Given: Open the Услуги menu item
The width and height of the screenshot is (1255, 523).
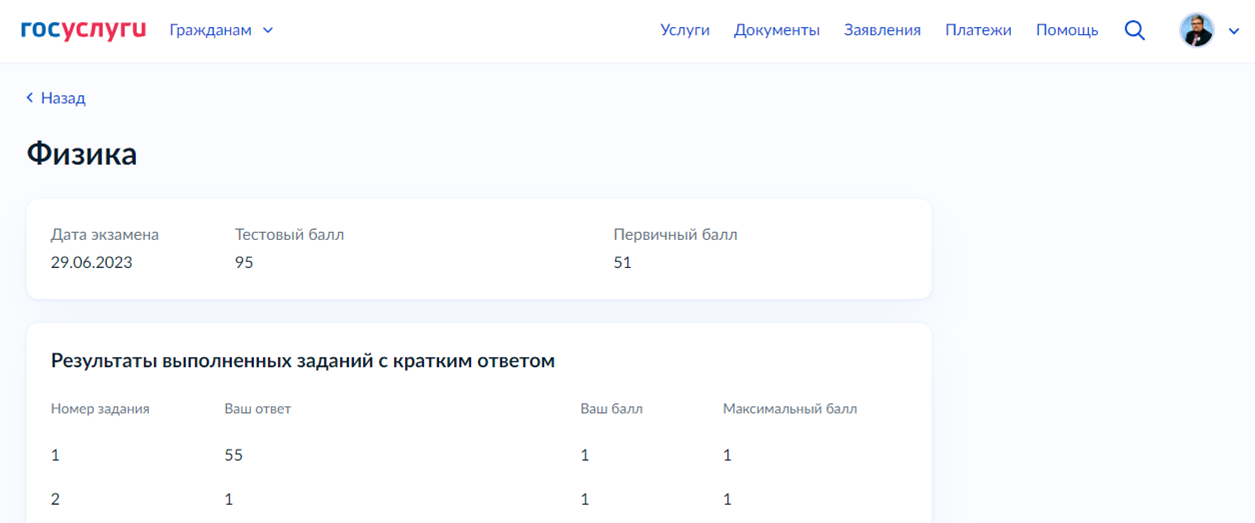Looking at the screenshot, I should pos(685,30).
